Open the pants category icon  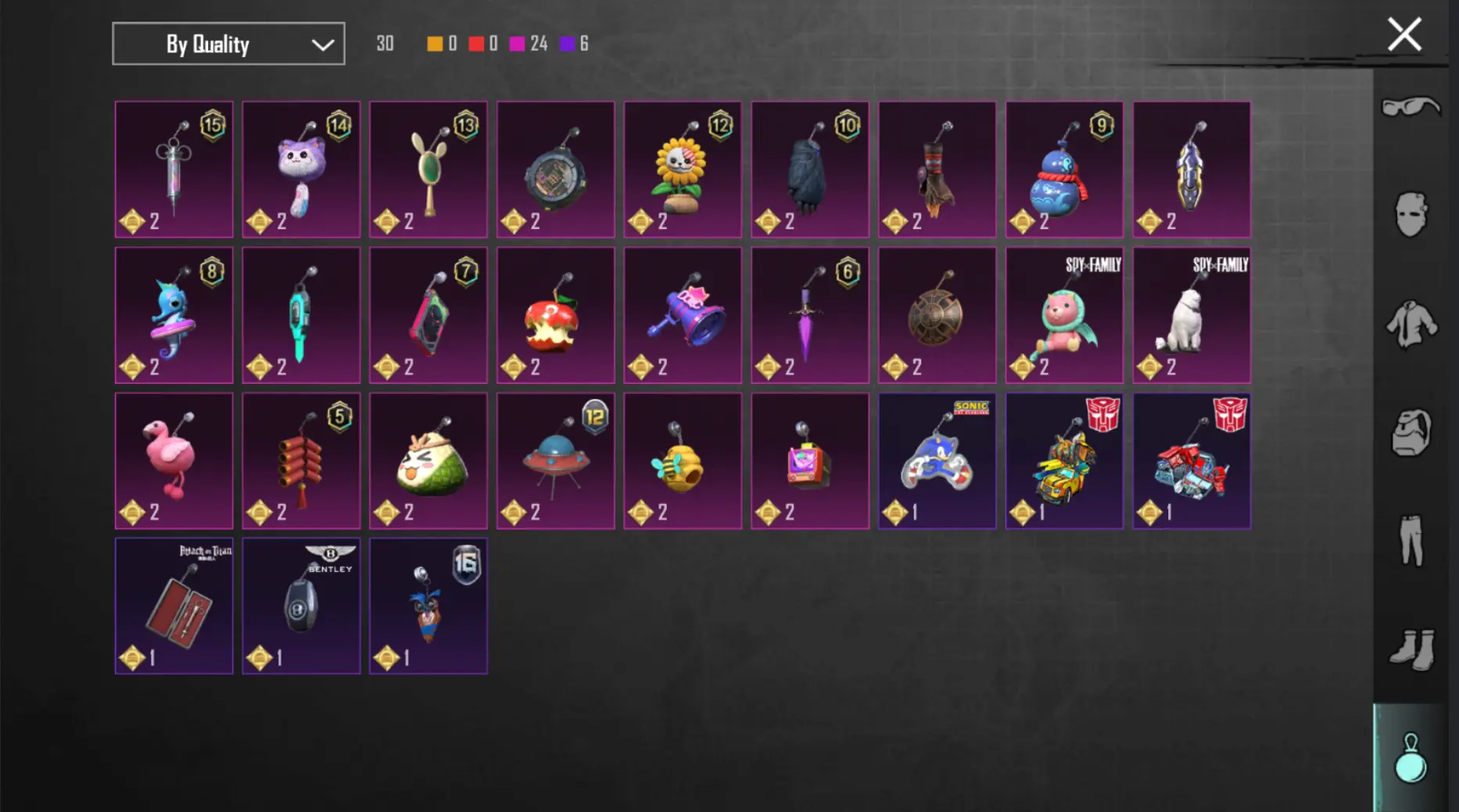(1412, 540)
